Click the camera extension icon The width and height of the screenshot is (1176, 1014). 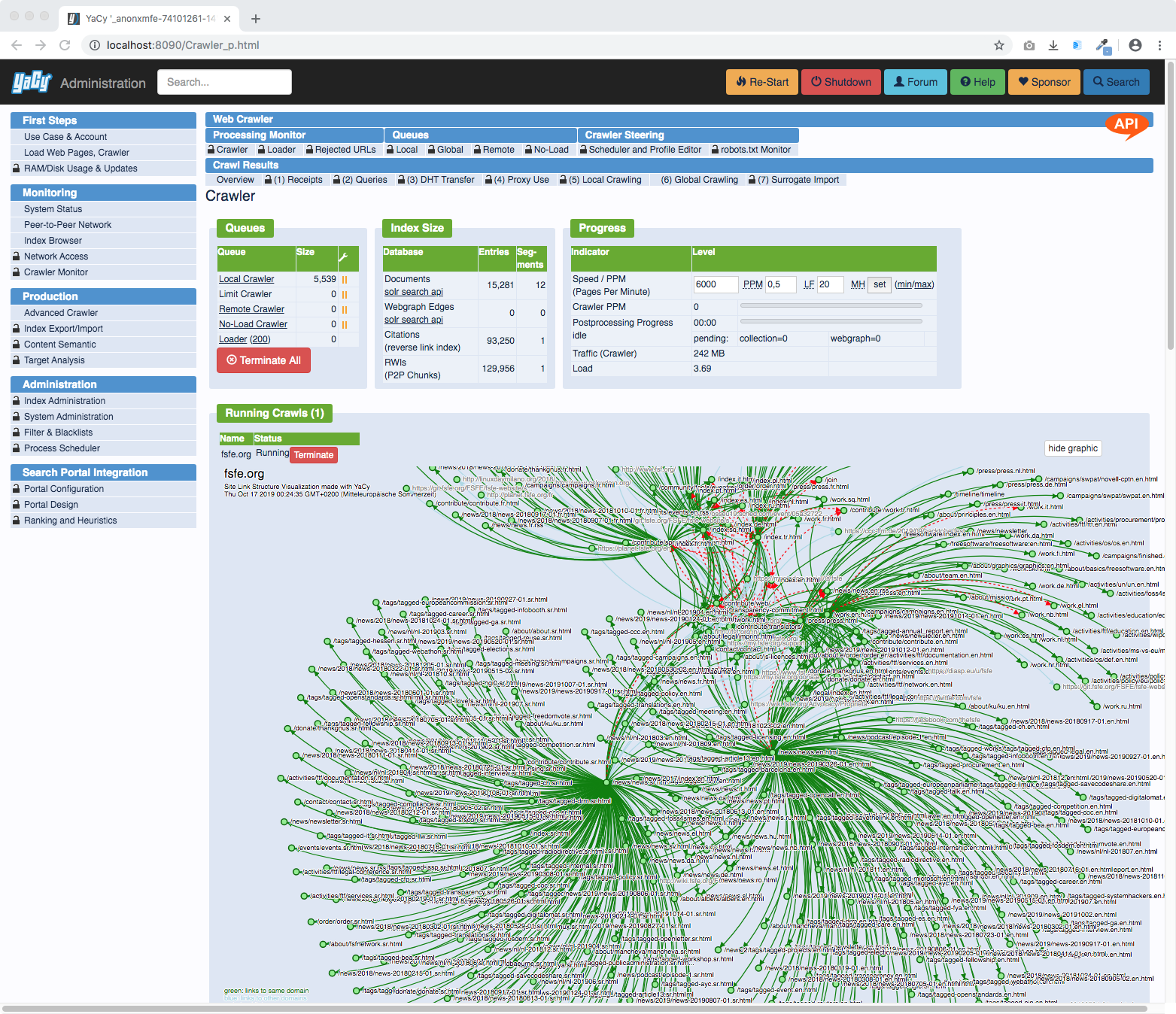1029,45
